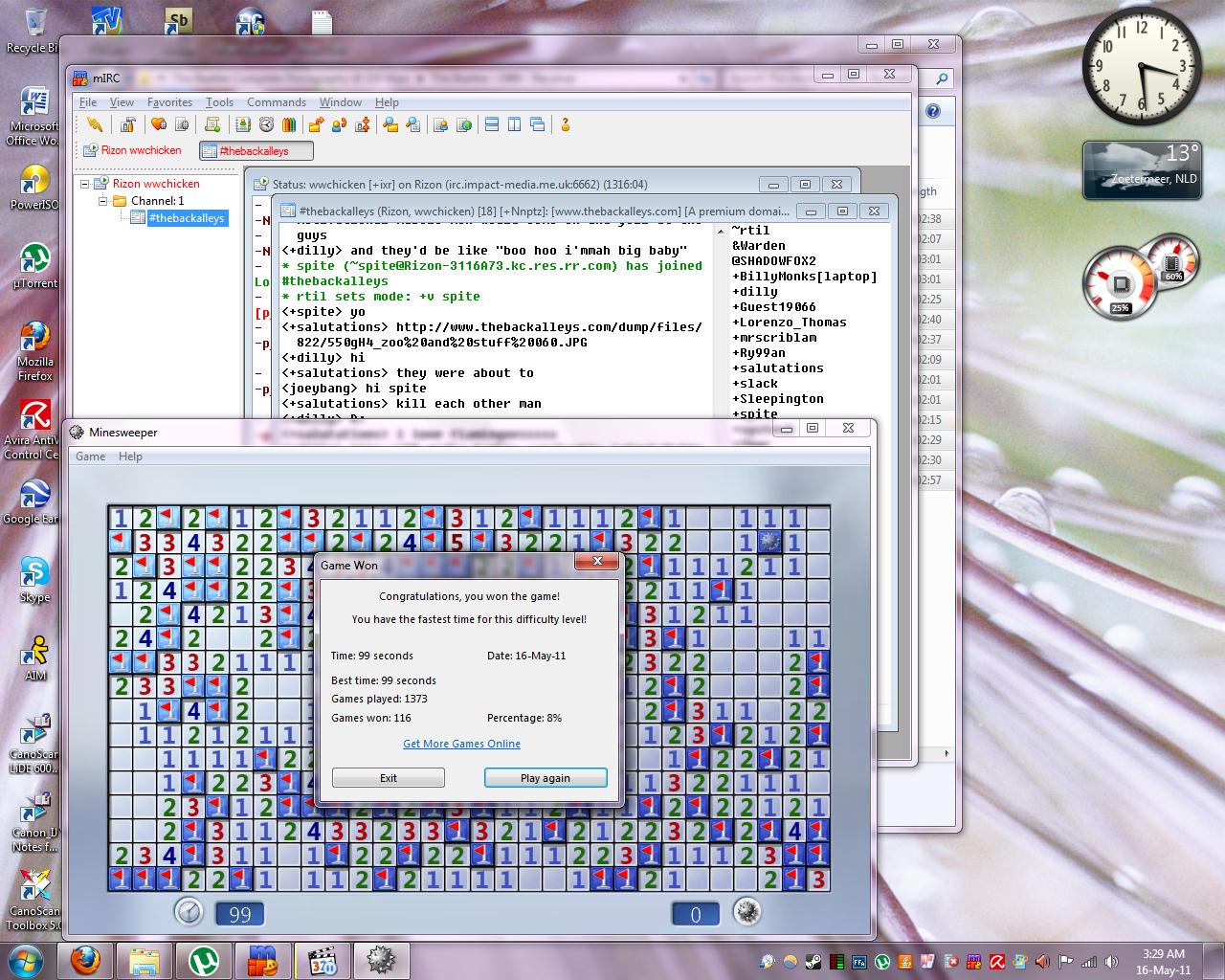This screenshot has height=980, width=1225.
Task: Click the Connect lightning bolt icon in mIRC
Action: pos(94,124)
